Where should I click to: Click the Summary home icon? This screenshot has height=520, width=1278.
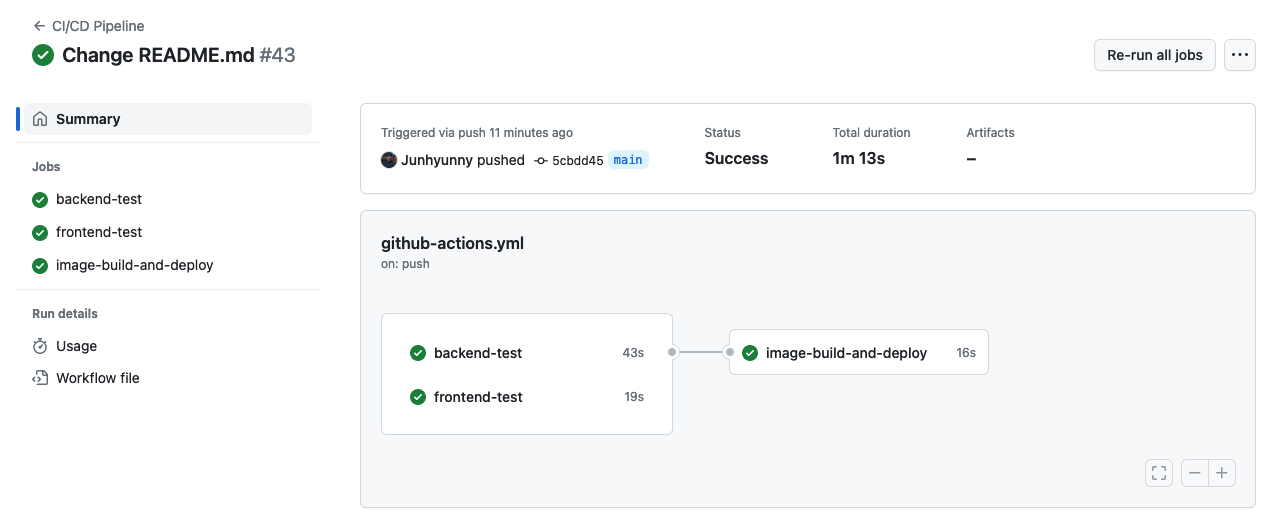(x=40, y=119)
